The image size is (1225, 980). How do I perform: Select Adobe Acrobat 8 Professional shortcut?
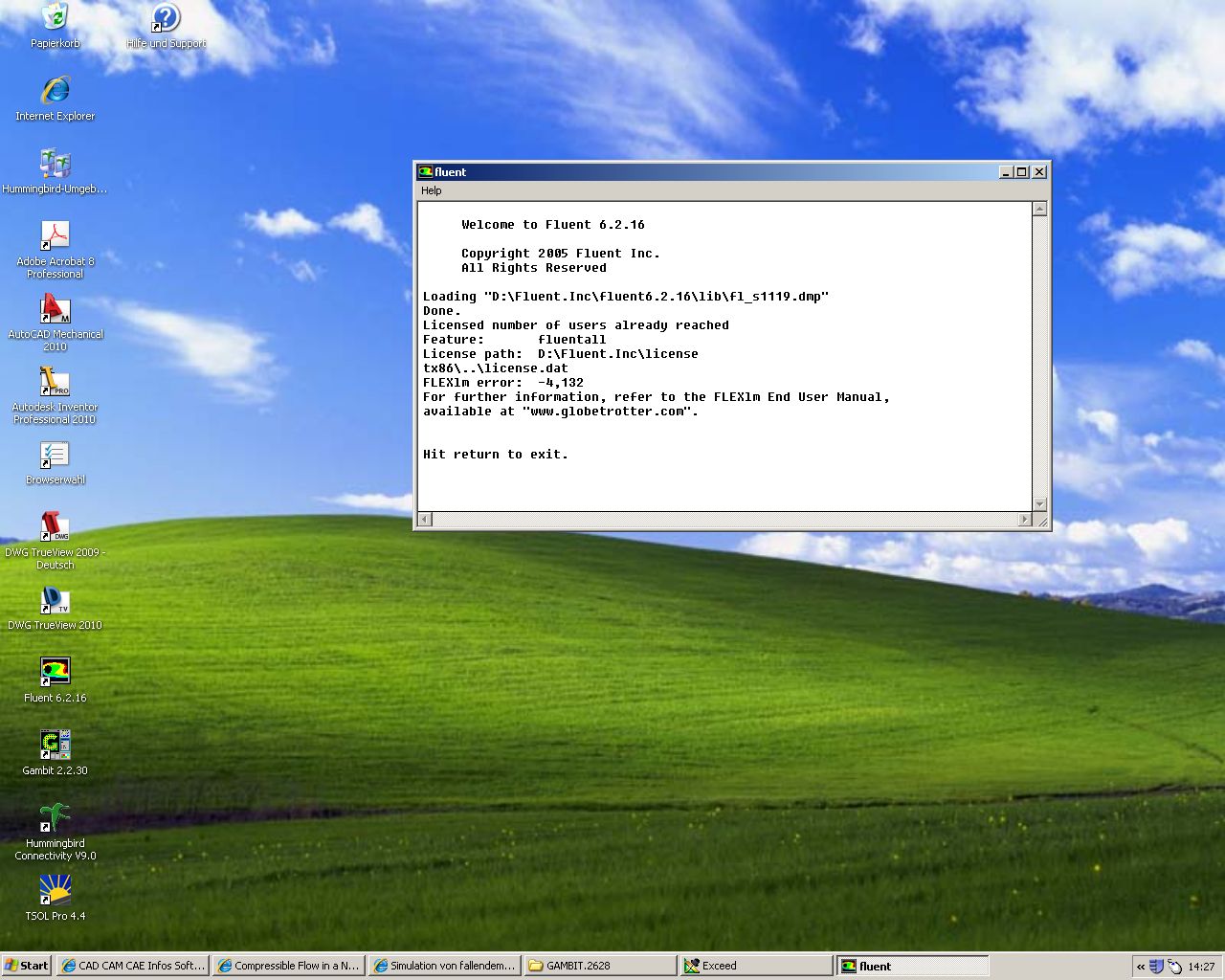click(55, 251)
